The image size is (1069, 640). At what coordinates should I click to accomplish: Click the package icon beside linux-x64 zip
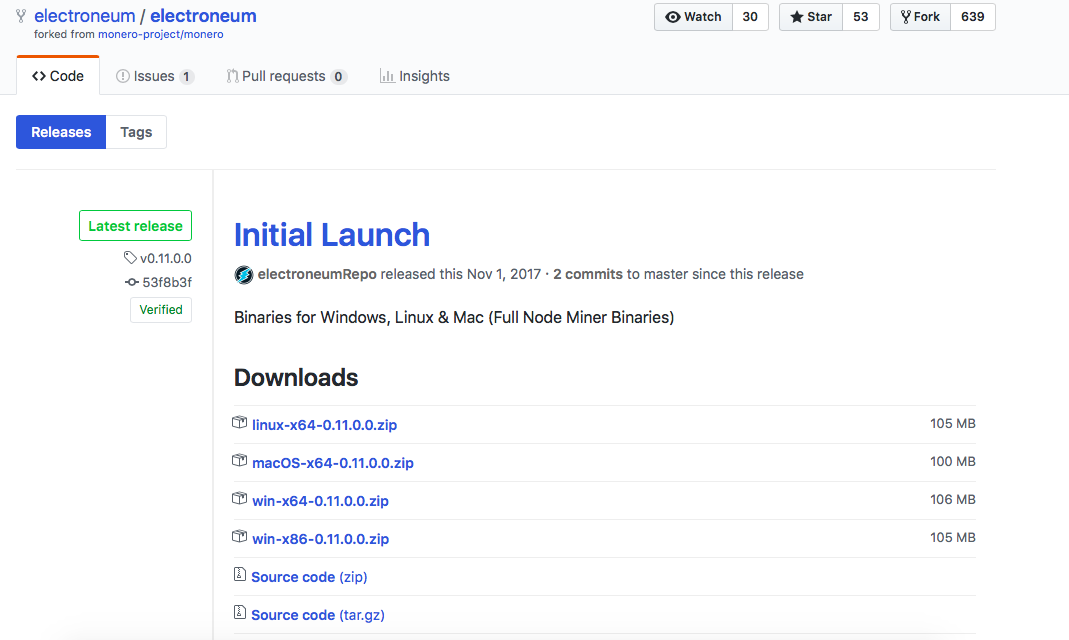click(239, 423)
